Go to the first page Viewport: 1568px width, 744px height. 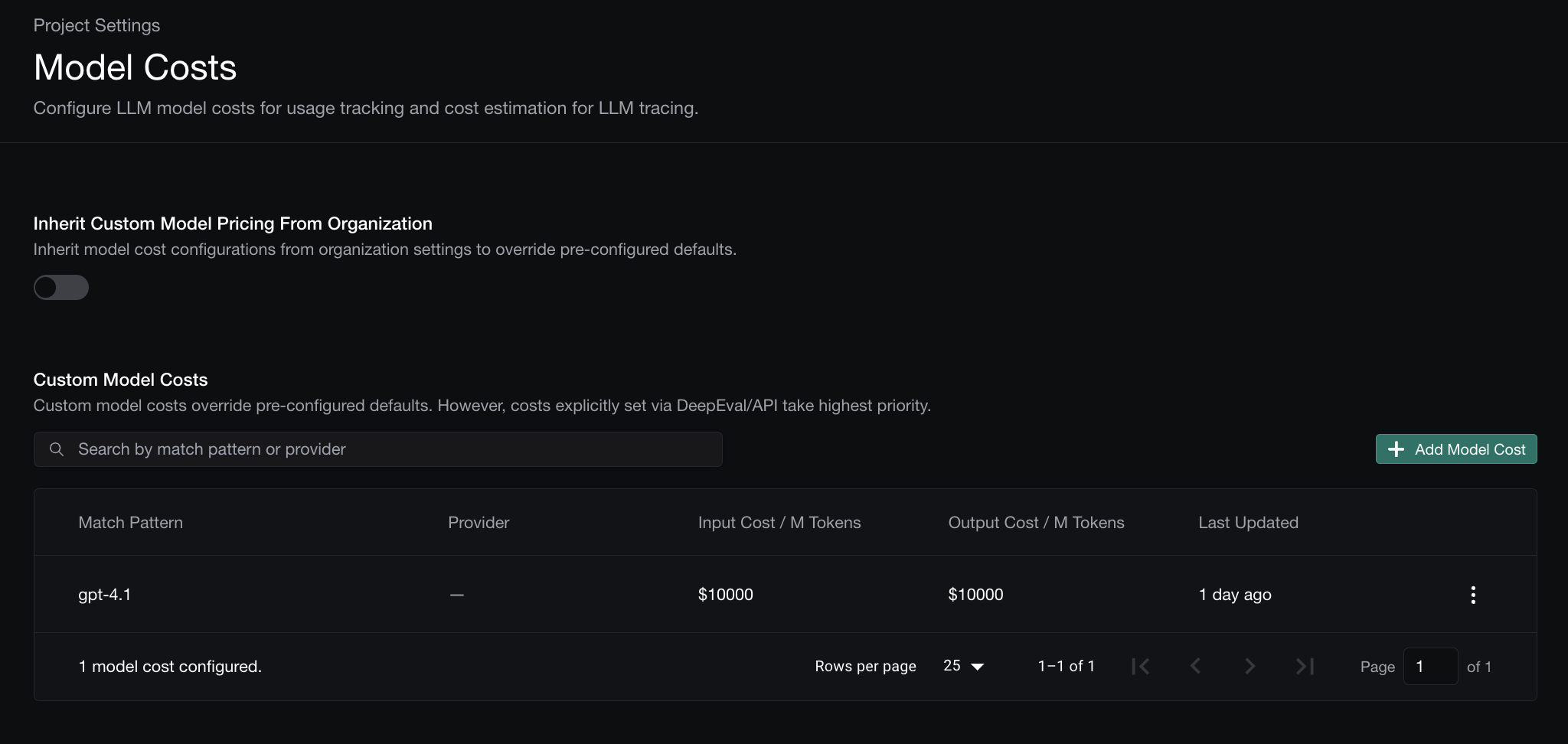coord(1141,667)
